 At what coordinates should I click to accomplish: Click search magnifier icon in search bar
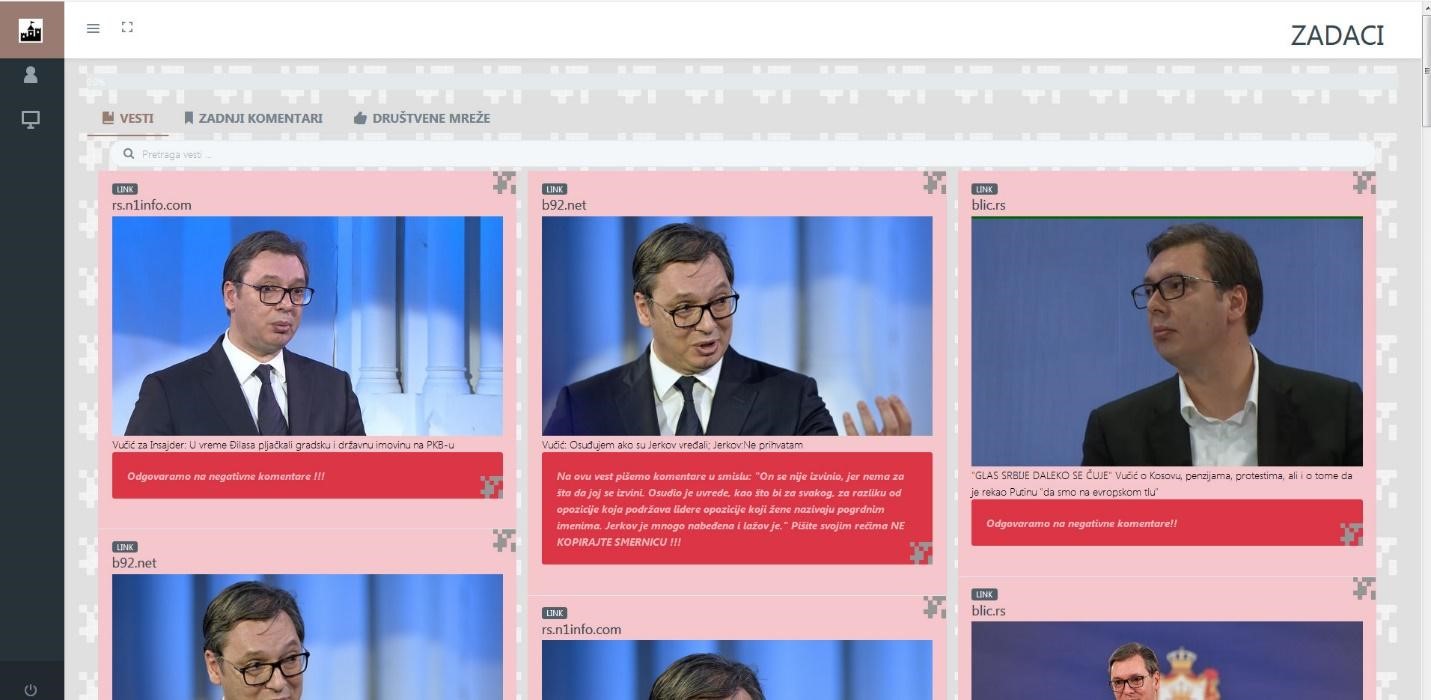pyautogui.click(x=129, y=154)
